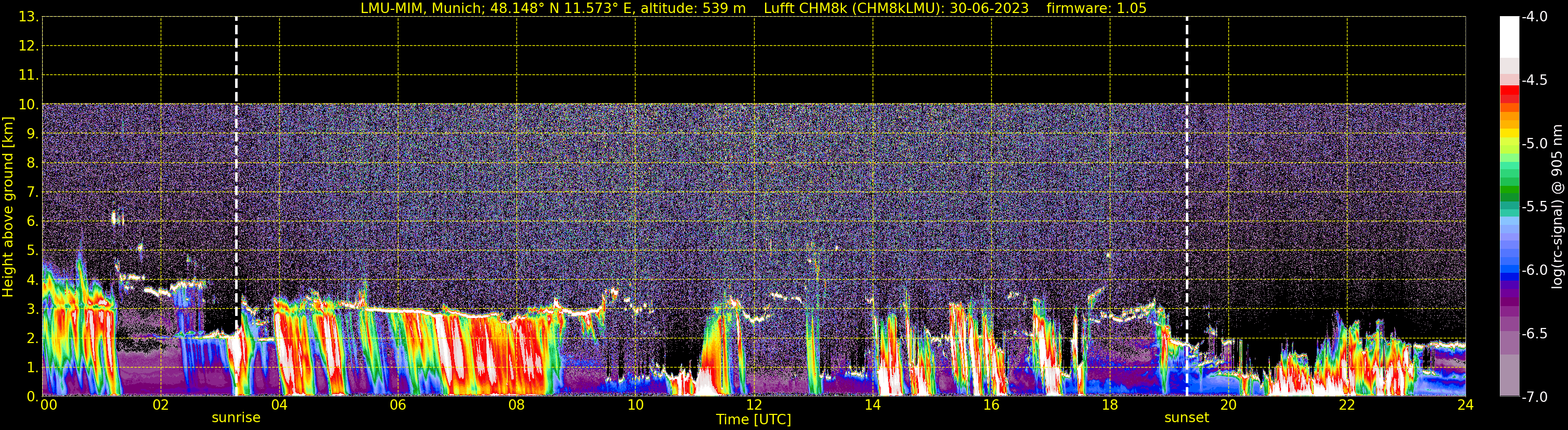The height and width of the screenshot is (430, 1568).
Task: Click the "3." tick label on the height axis
Action: point(32,309)
